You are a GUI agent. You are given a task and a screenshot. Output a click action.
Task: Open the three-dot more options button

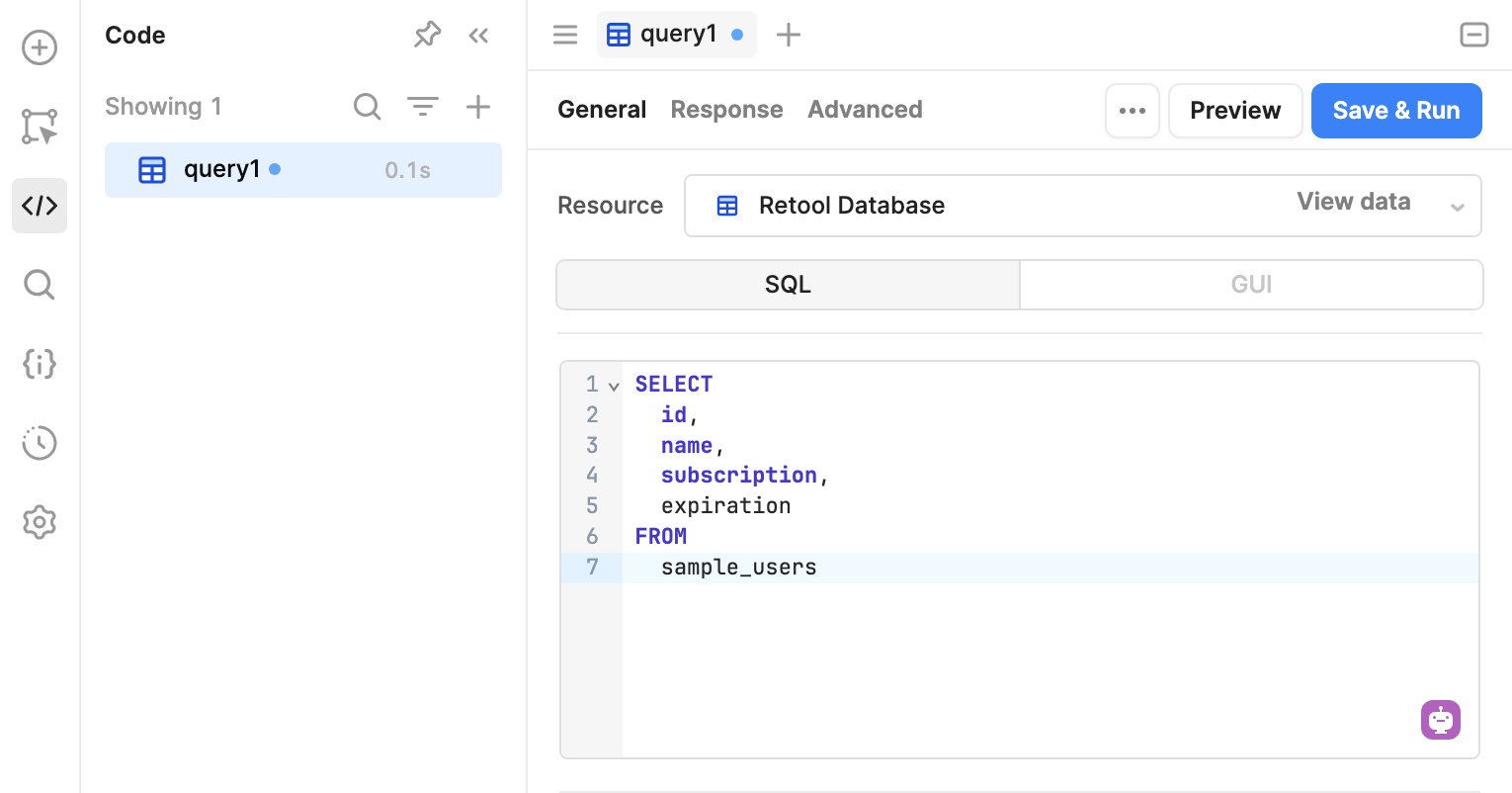coord(1133,111)
